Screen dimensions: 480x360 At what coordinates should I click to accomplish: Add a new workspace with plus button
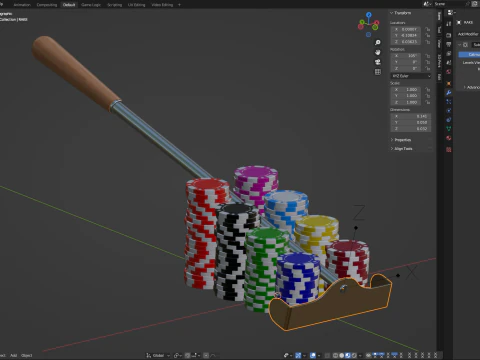pyautogui.click(x=179, y=5)
